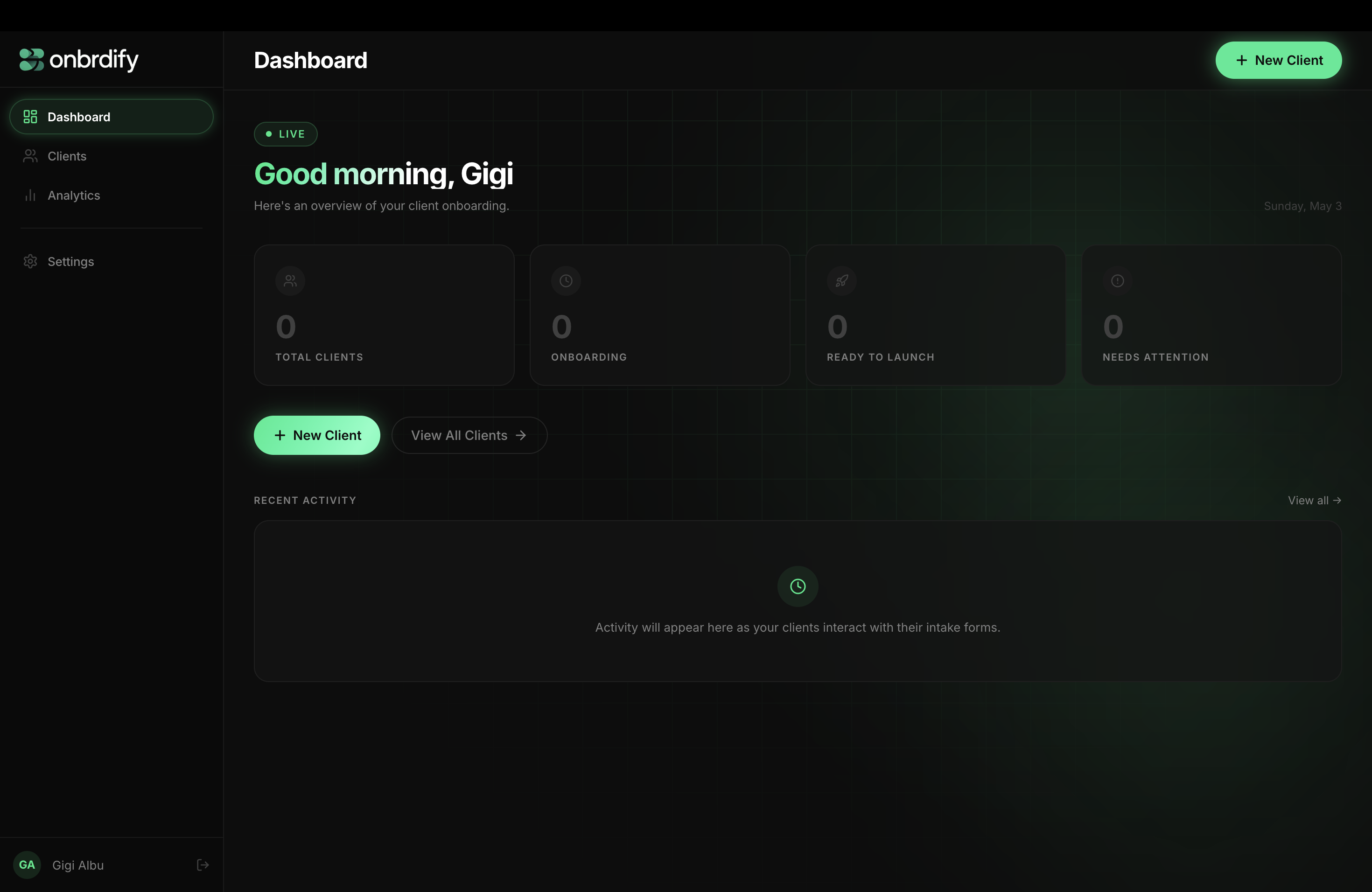Viewport: 1372px width, 892px height.
Task: Click the Needs Attention alert icon
Action: pos(1117,281)
